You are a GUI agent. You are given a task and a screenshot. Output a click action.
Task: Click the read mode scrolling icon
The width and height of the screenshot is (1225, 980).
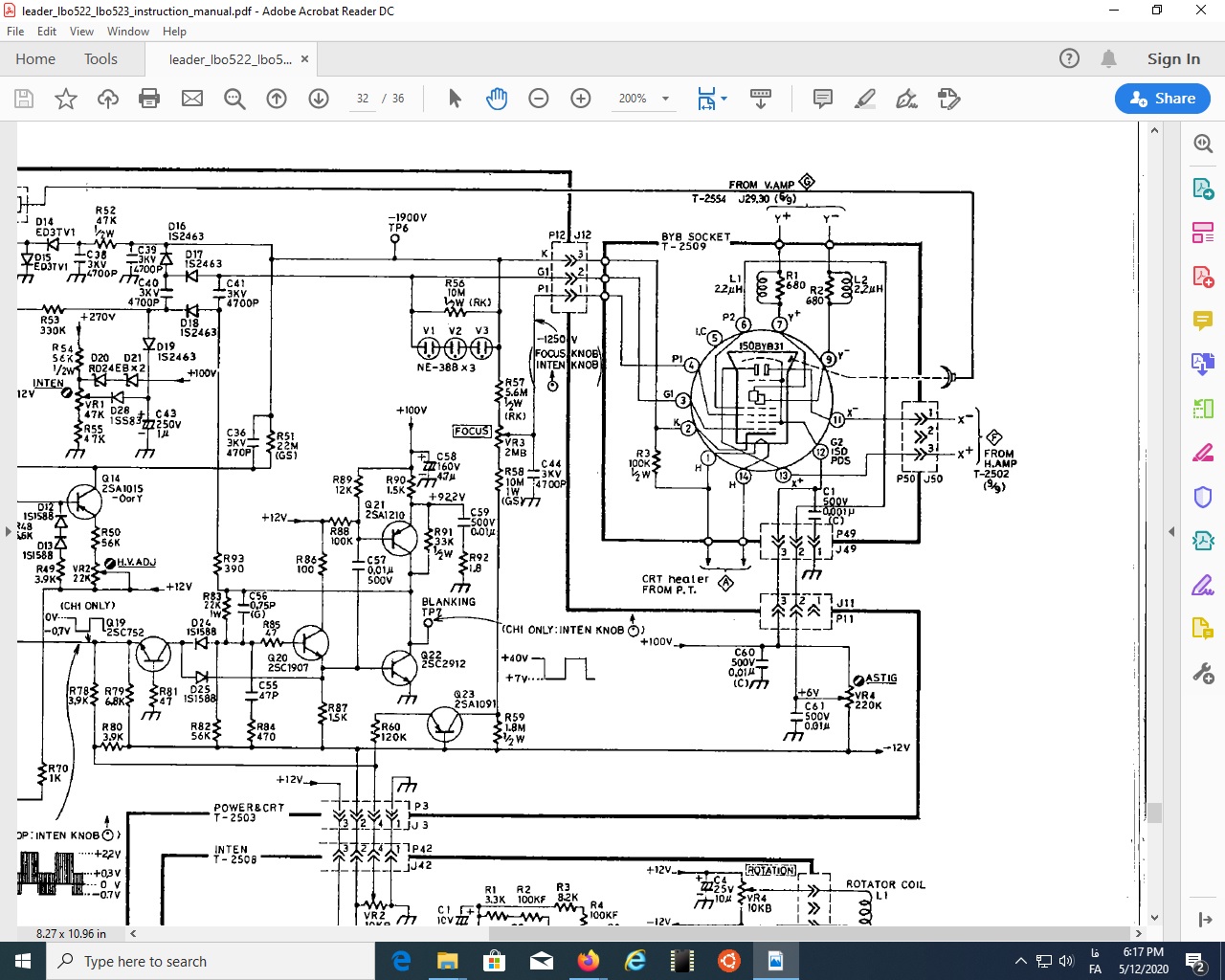point(761,99)
